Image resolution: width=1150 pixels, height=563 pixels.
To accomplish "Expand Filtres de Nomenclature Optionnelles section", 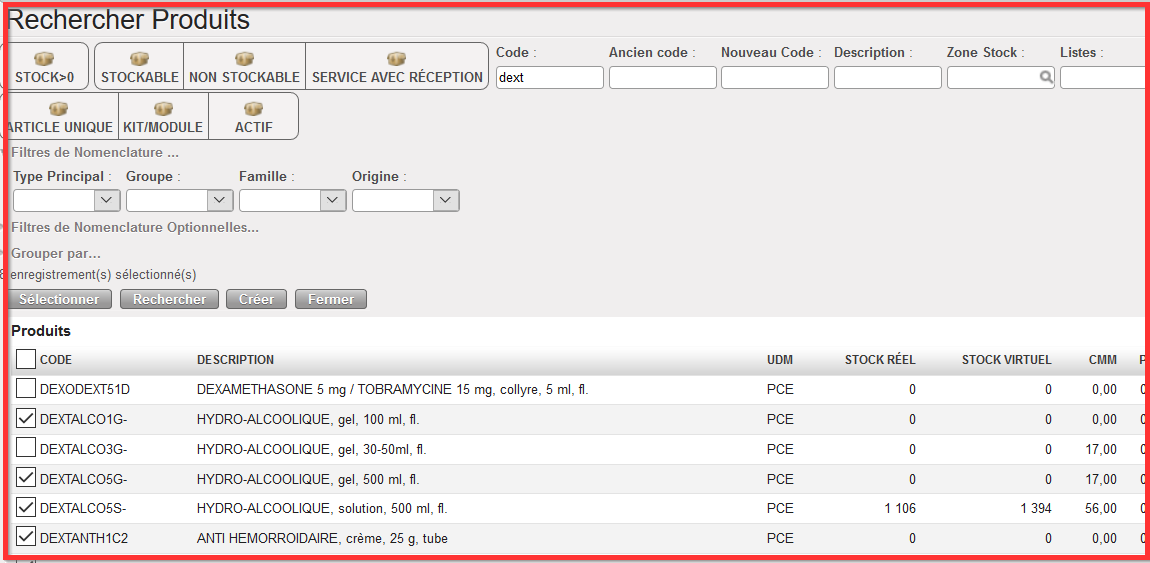I will pos(134,227).
